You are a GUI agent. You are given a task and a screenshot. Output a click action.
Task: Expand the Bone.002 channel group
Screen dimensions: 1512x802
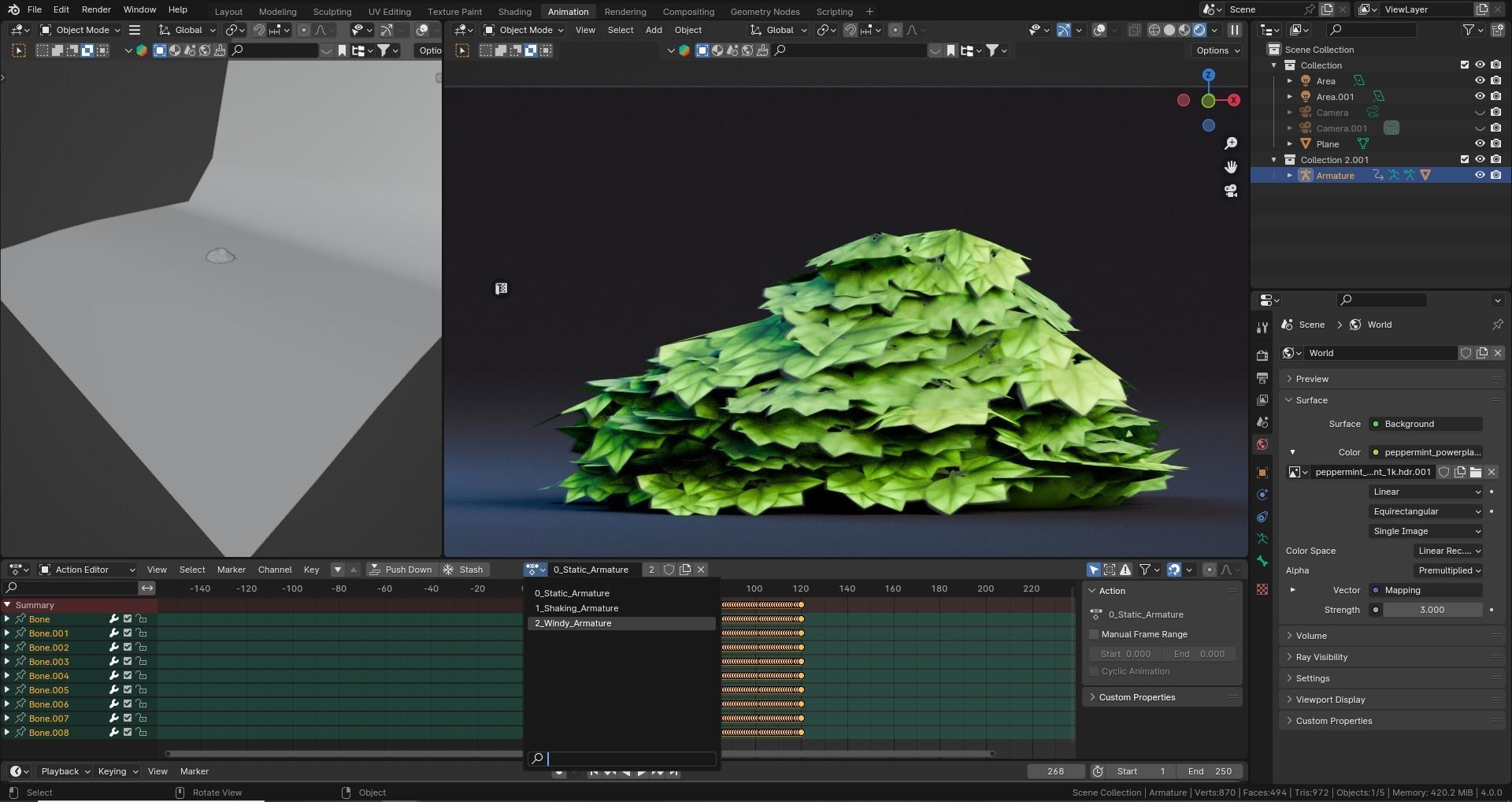pyautogui.click(x=7, y=648)
